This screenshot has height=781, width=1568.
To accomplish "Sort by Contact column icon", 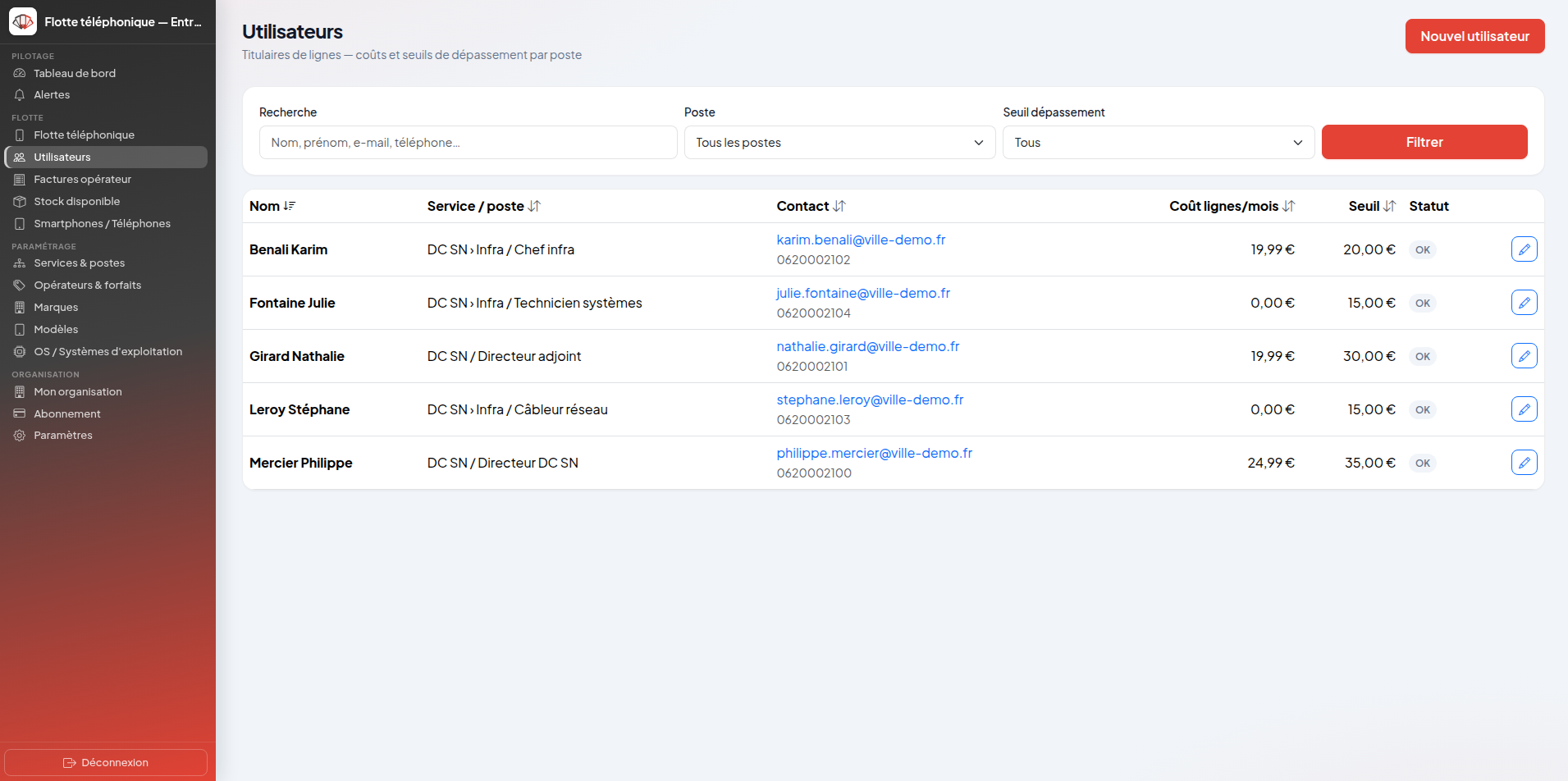I will [839, 206].
